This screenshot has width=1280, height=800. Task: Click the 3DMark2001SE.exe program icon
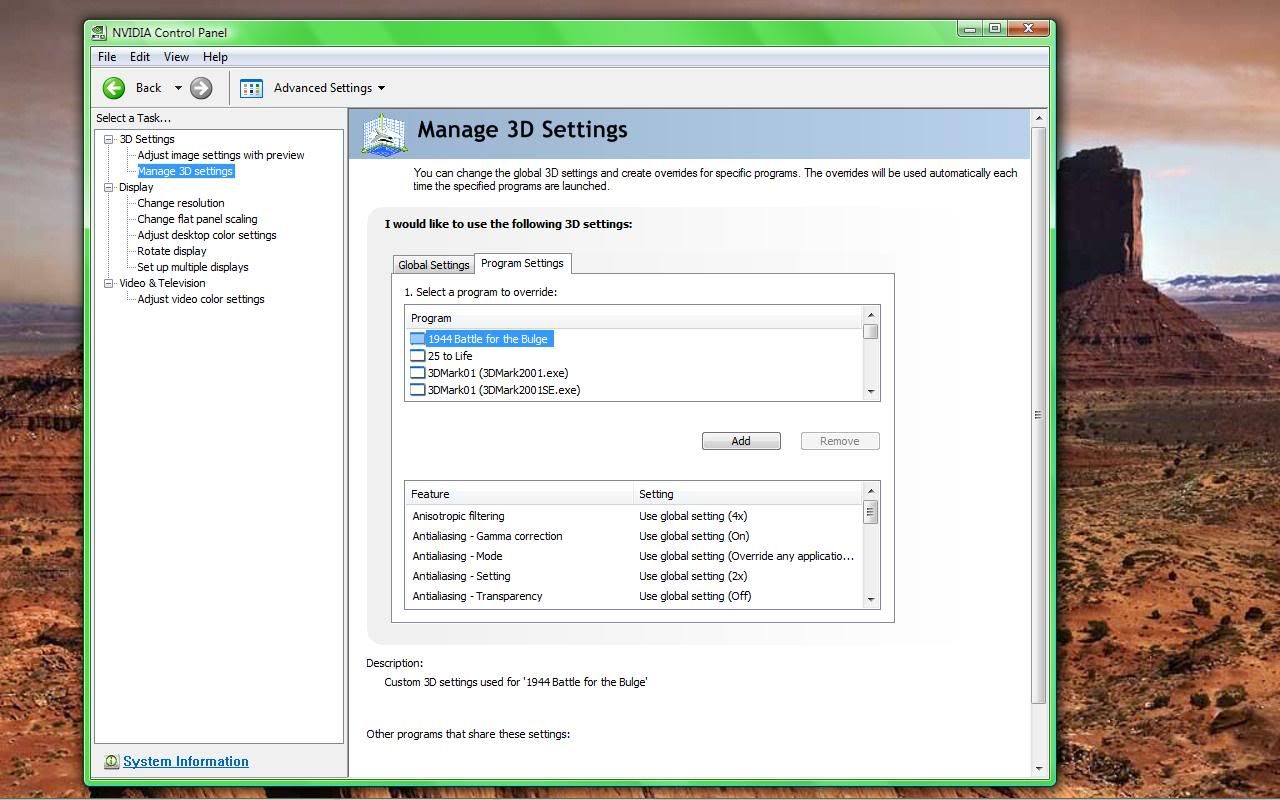point(418,390)
